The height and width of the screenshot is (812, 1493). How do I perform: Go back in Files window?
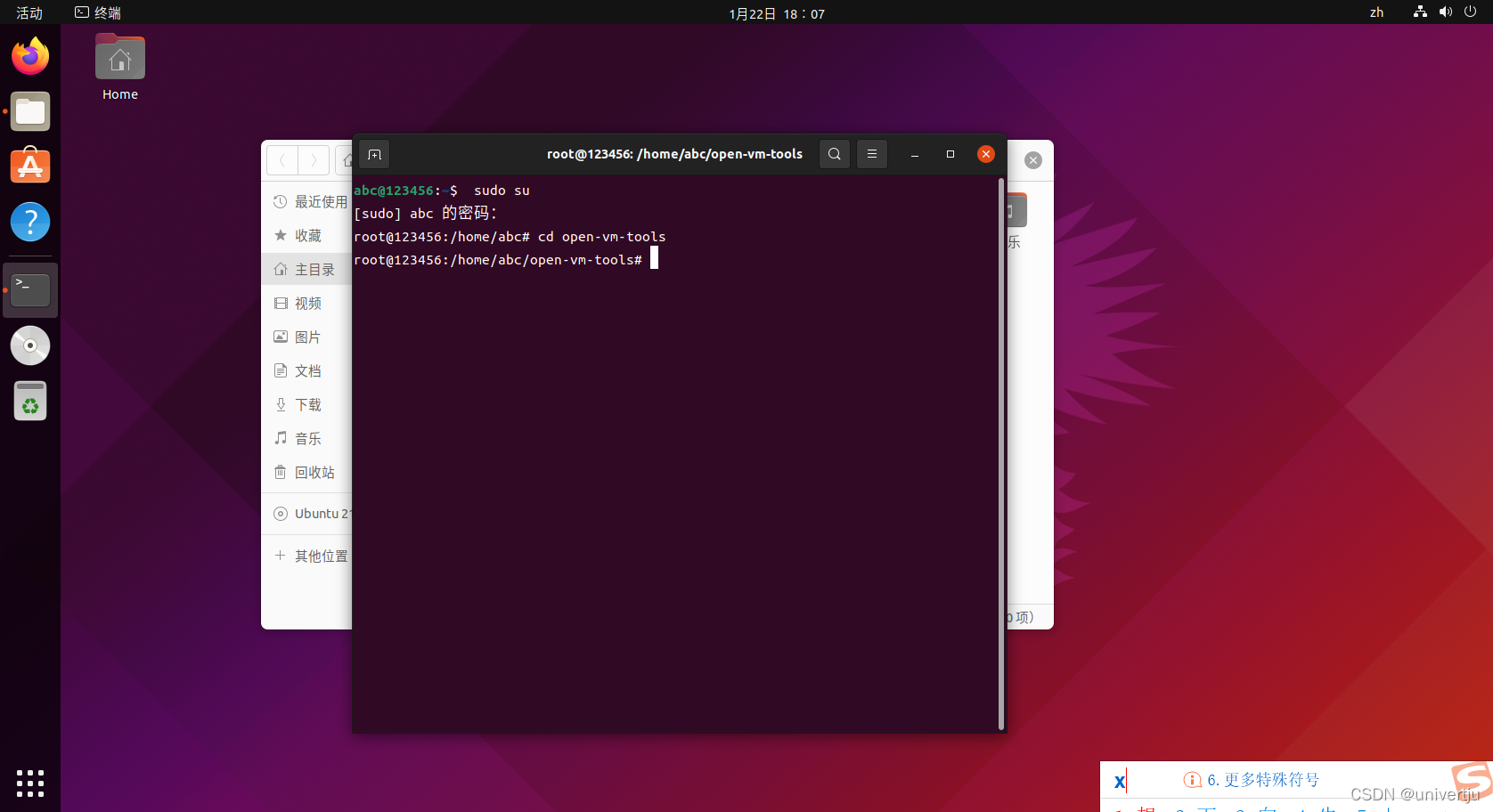coord(282,160)
